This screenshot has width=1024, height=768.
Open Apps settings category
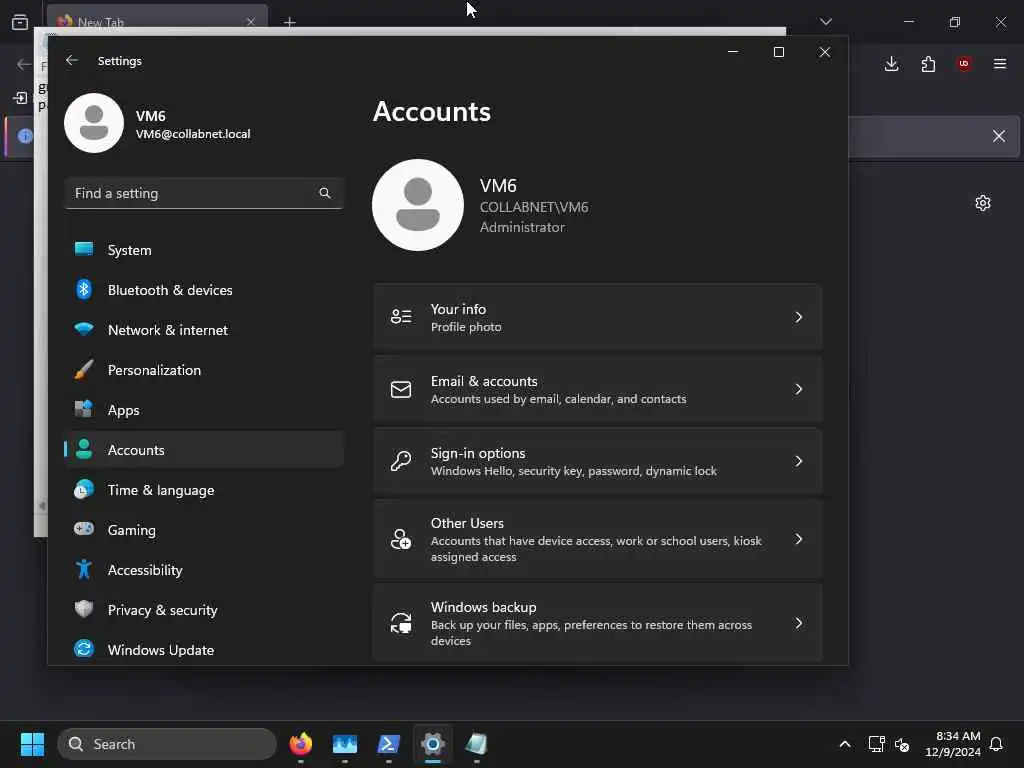204,410
